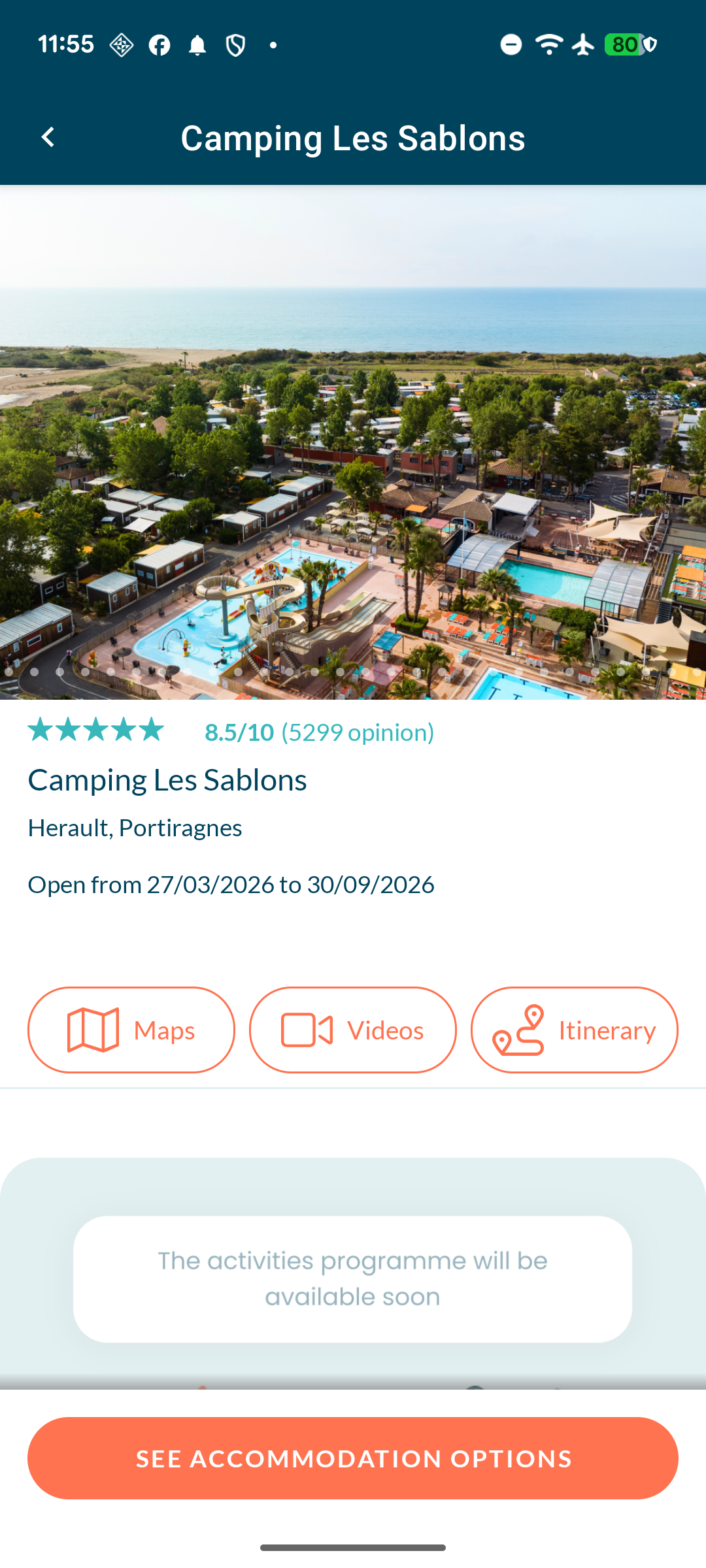Click See Accommodation Options button
This screenshot has height=1568, width=706.
click(x=353, y=1458)
